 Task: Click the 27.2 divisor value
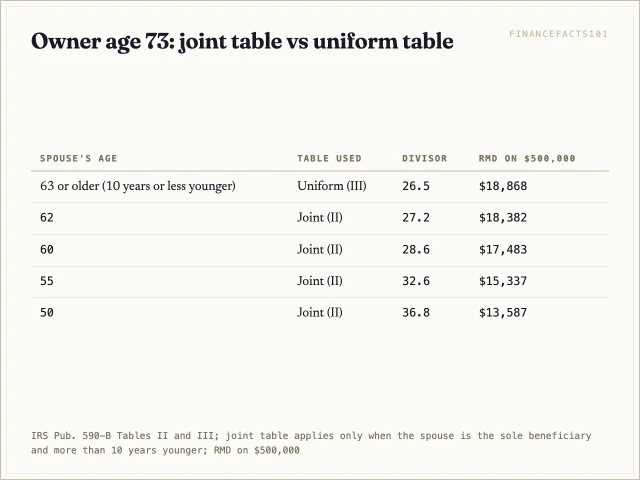coord(416,218)
